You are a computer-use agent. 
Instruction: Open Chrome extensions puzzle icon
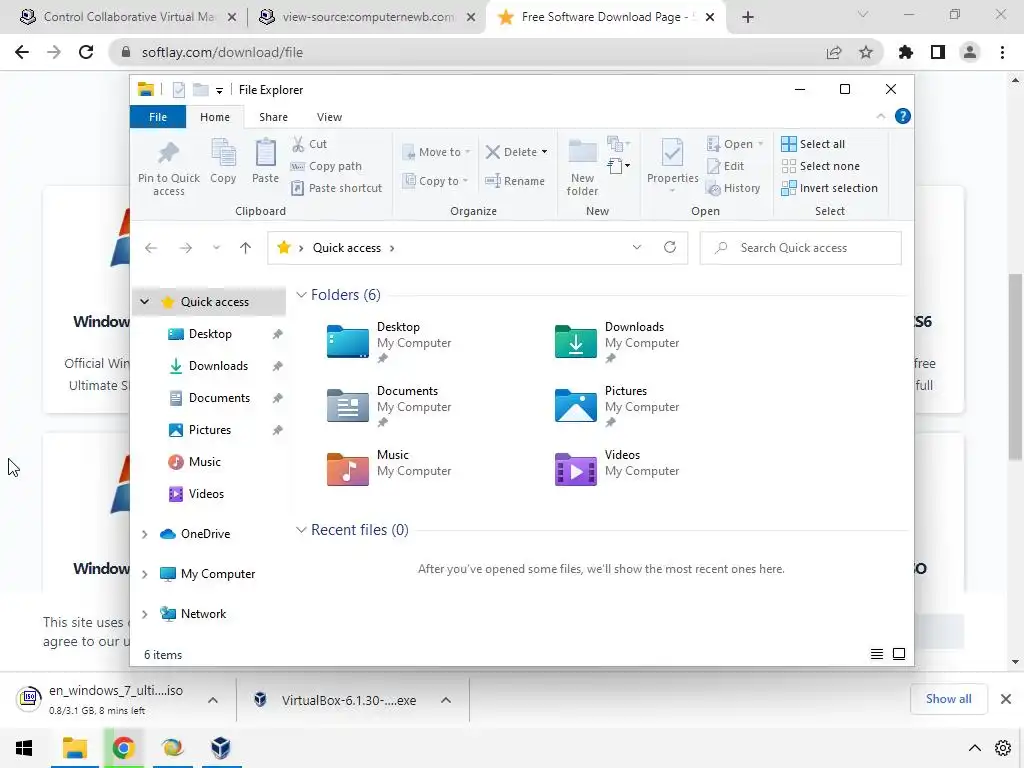click(x=906, y=52)
